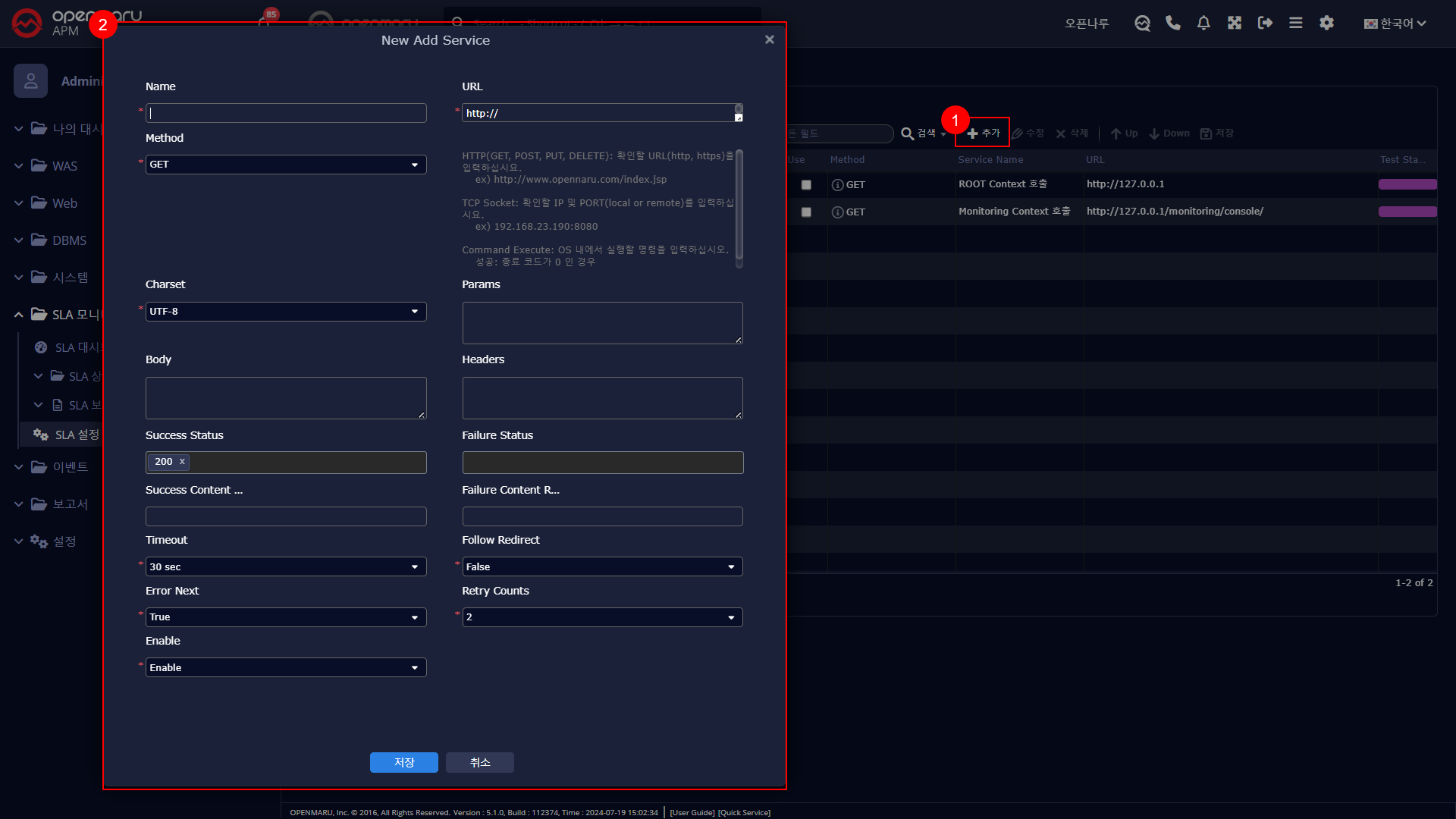1456x819 pixels.
Task: Remove the 200 tag from Success Status
Action: [182, 461]
